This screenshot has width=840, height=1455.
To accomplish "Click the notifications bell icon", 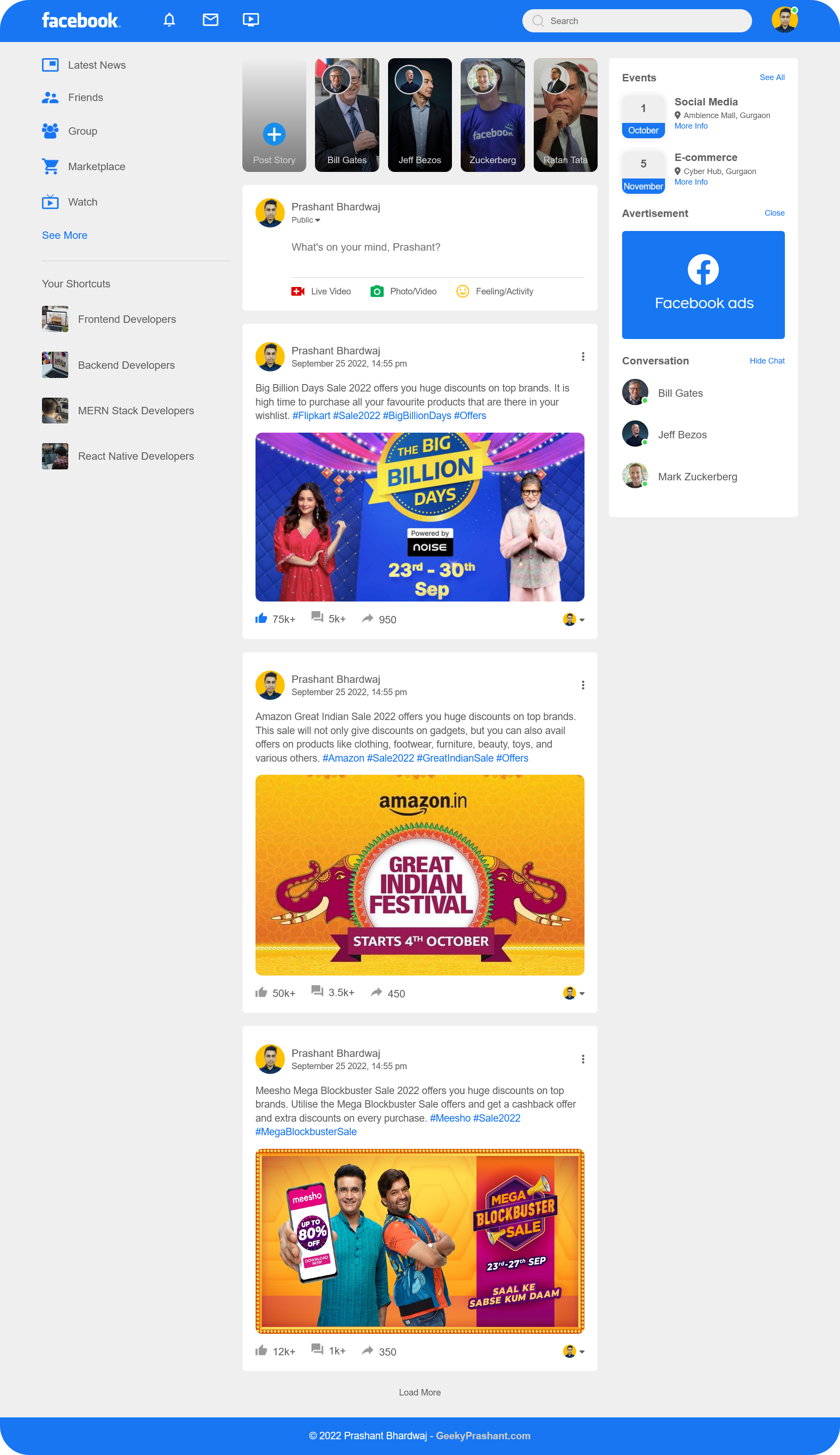I will (x=169, y=20).
